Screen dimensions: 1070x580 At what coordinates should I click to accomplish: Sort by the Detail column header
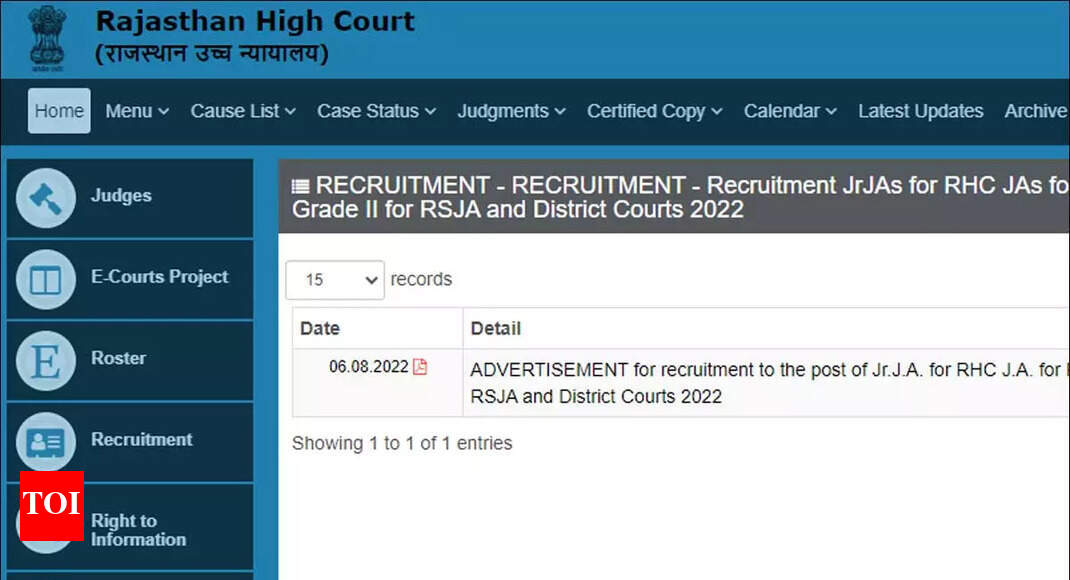pyautogui.click(x=766, y=328)
